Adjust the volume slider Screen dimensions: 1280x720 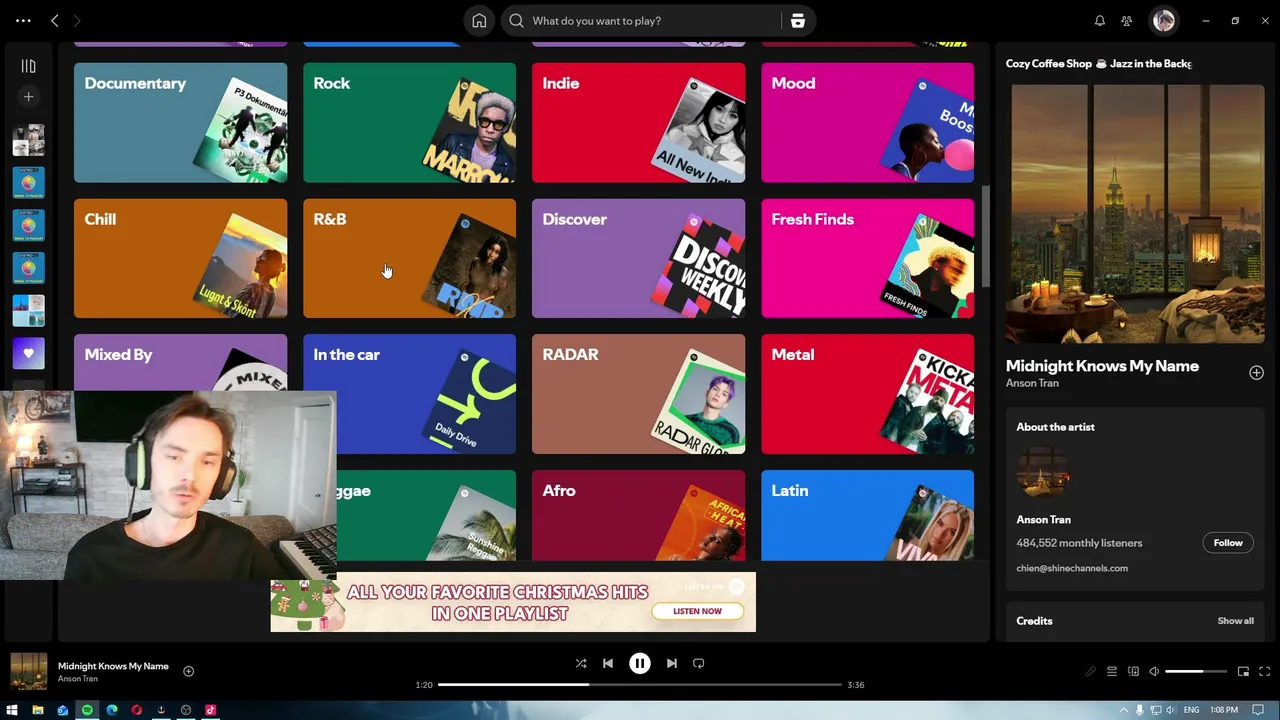[x=1195, y=672]
